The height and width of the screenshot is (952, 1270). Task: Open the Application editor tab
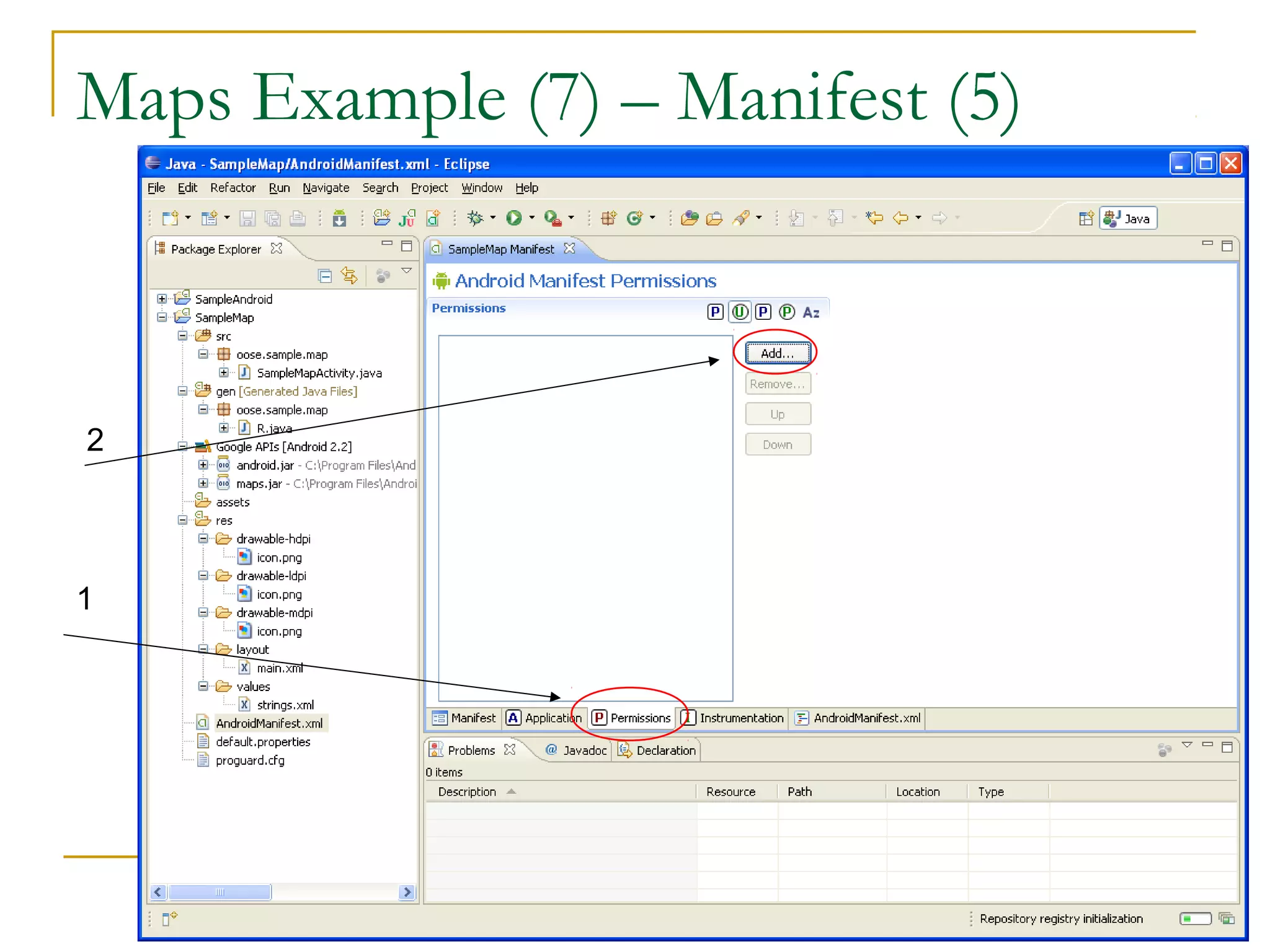tap(544, 718)
